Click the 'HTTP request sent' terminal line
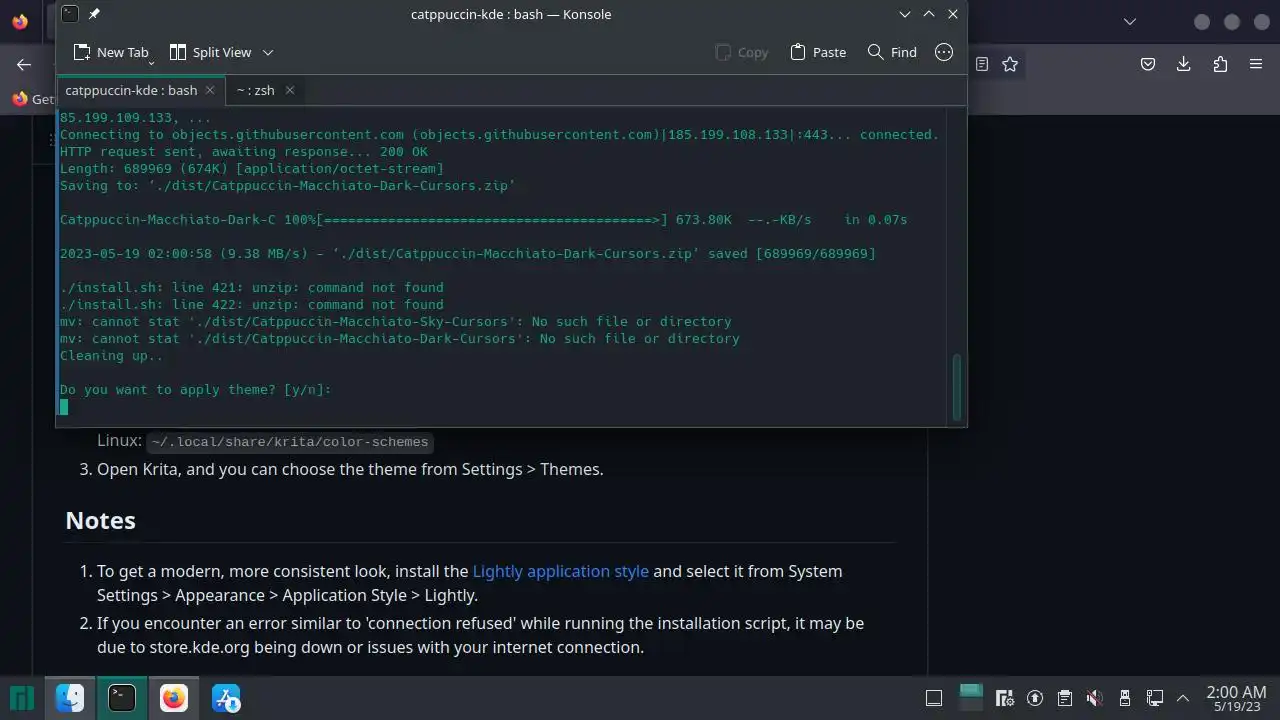This screenshot has width=1280, height=720. coord(243,151)
